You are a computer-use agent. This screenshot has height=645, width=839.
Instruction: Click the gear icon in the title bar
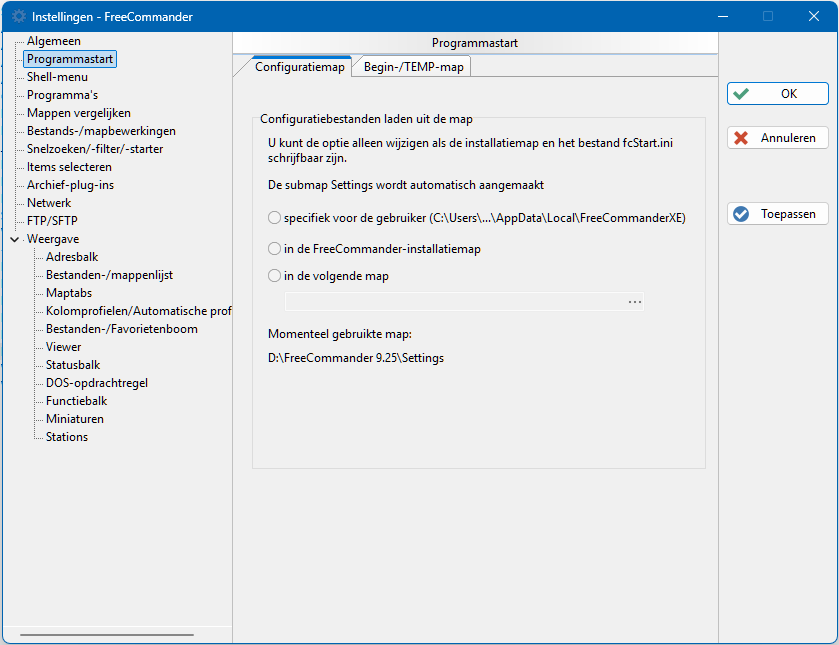tap(19, 17)
